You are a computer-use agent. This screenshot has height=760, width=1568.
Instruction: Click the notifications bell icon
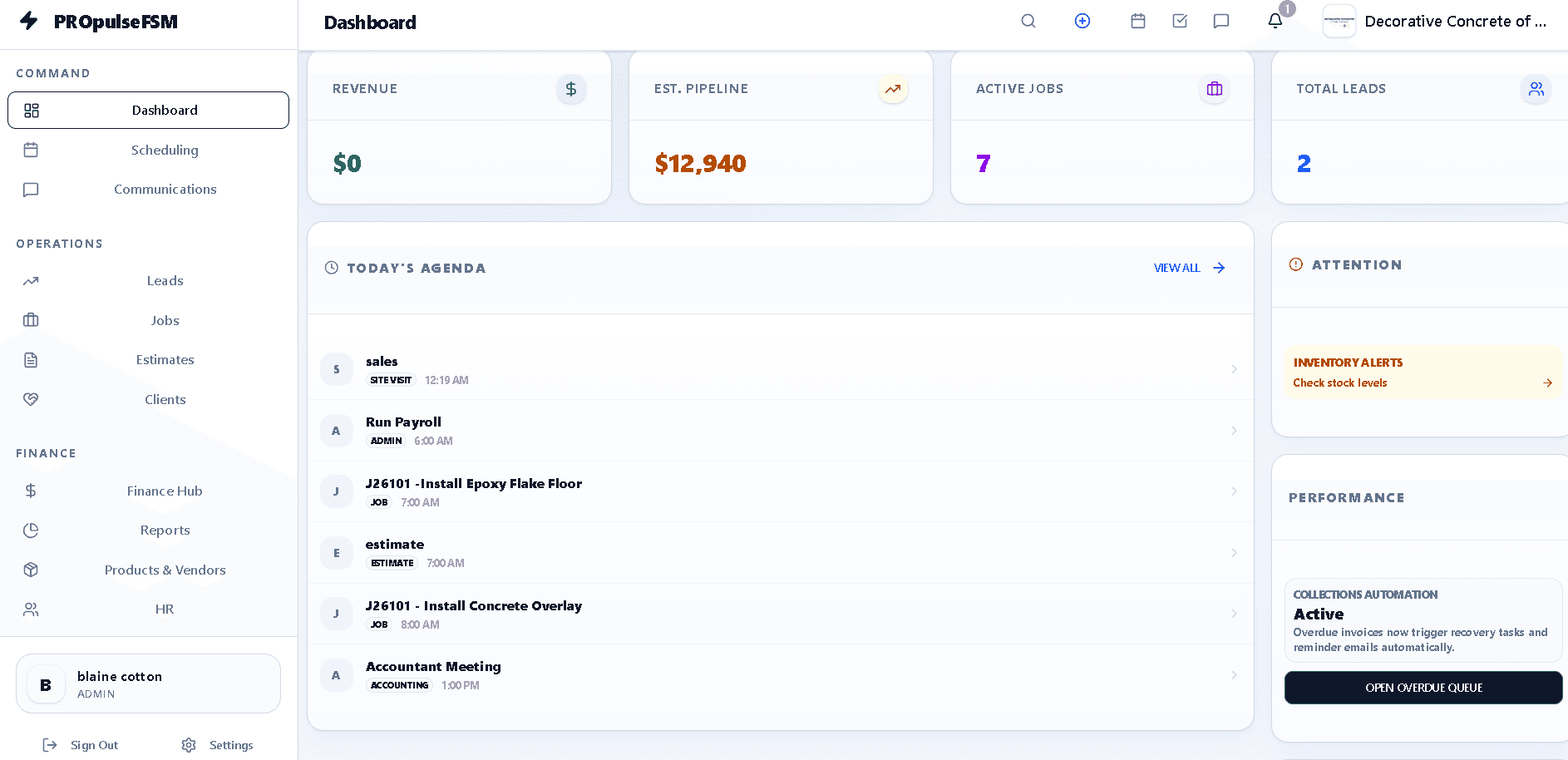tap(1275, 21)
